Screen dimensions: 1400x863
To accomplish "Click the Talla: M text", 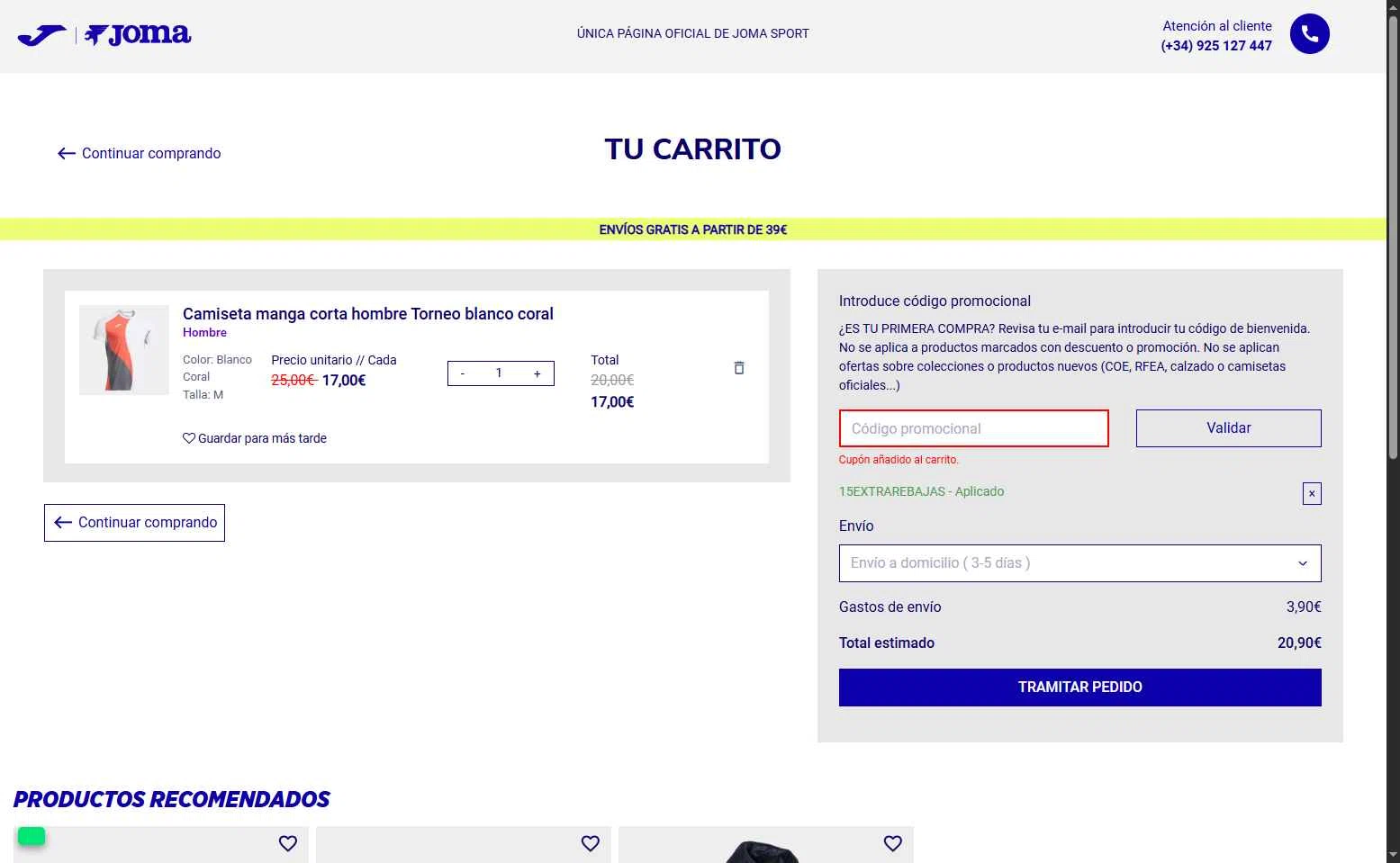I will (203, 395).
